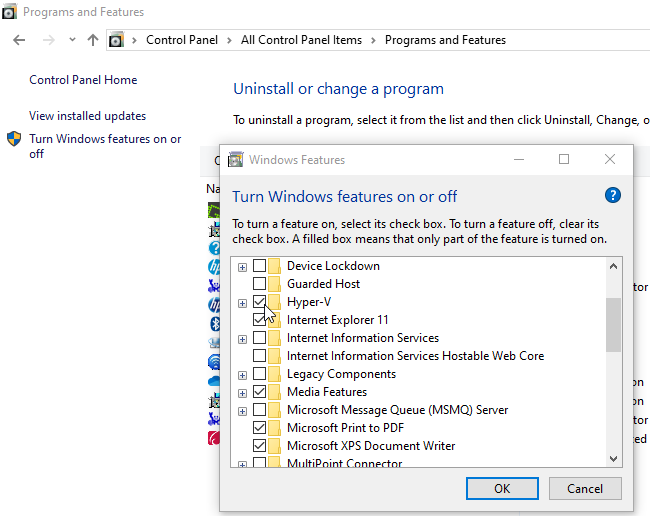This screenshot has height=516, width=650.
Task: Go up one level with the up arrow
Action: pyautogui.click(x=93, y=40)
